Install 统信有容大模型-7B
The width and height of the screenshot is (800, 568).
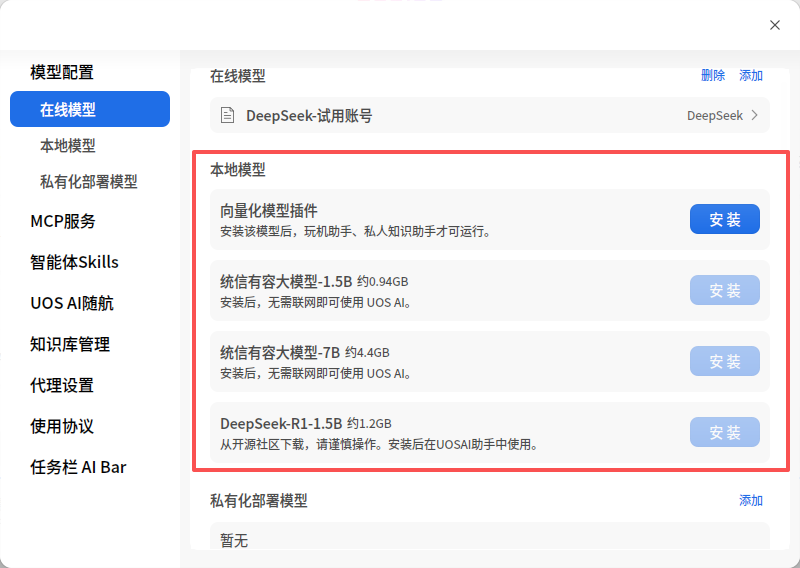coord(724,361)
